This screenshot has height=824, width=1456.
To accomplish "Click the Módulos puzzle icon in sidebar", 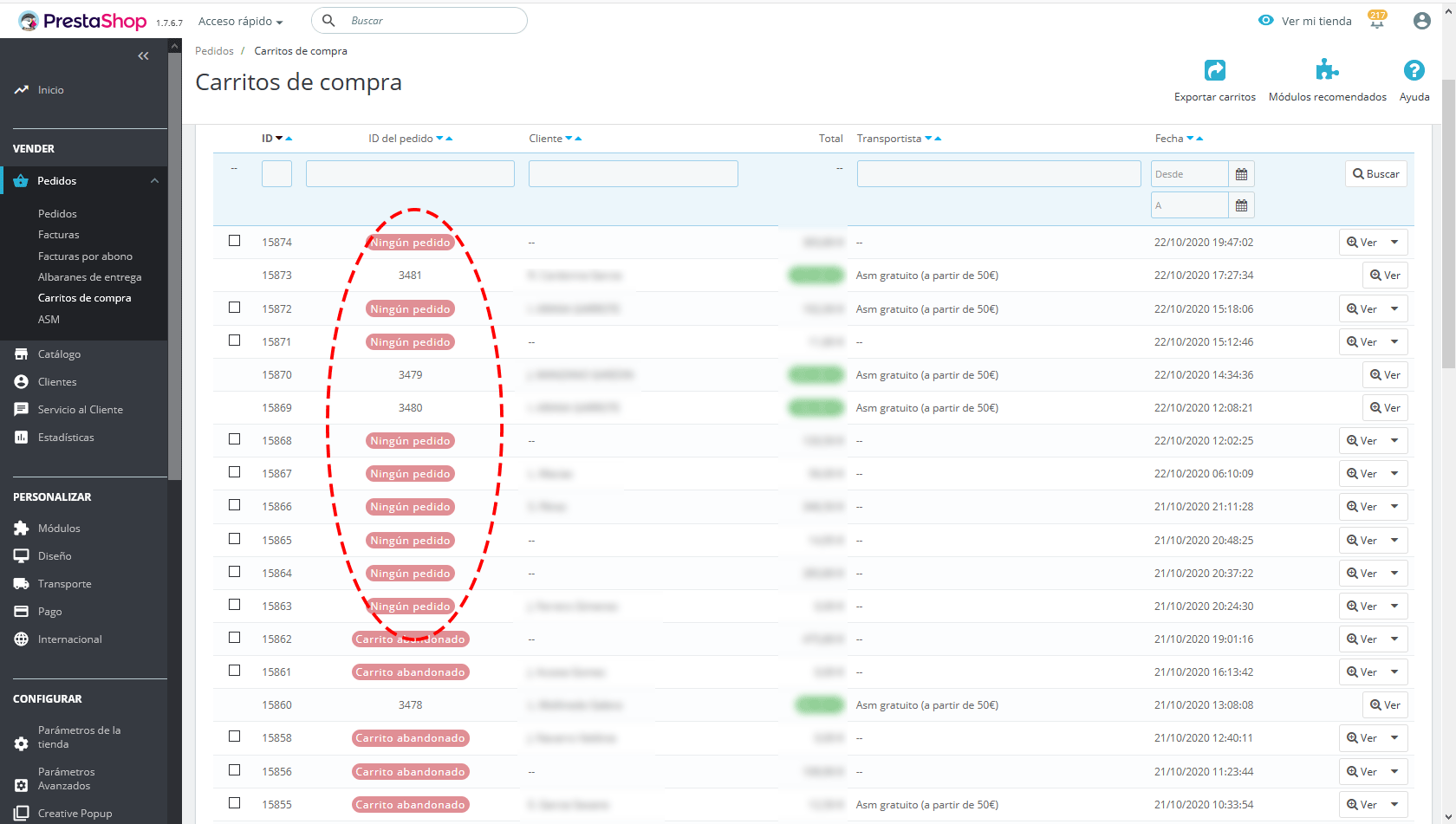I will (22, 529).
